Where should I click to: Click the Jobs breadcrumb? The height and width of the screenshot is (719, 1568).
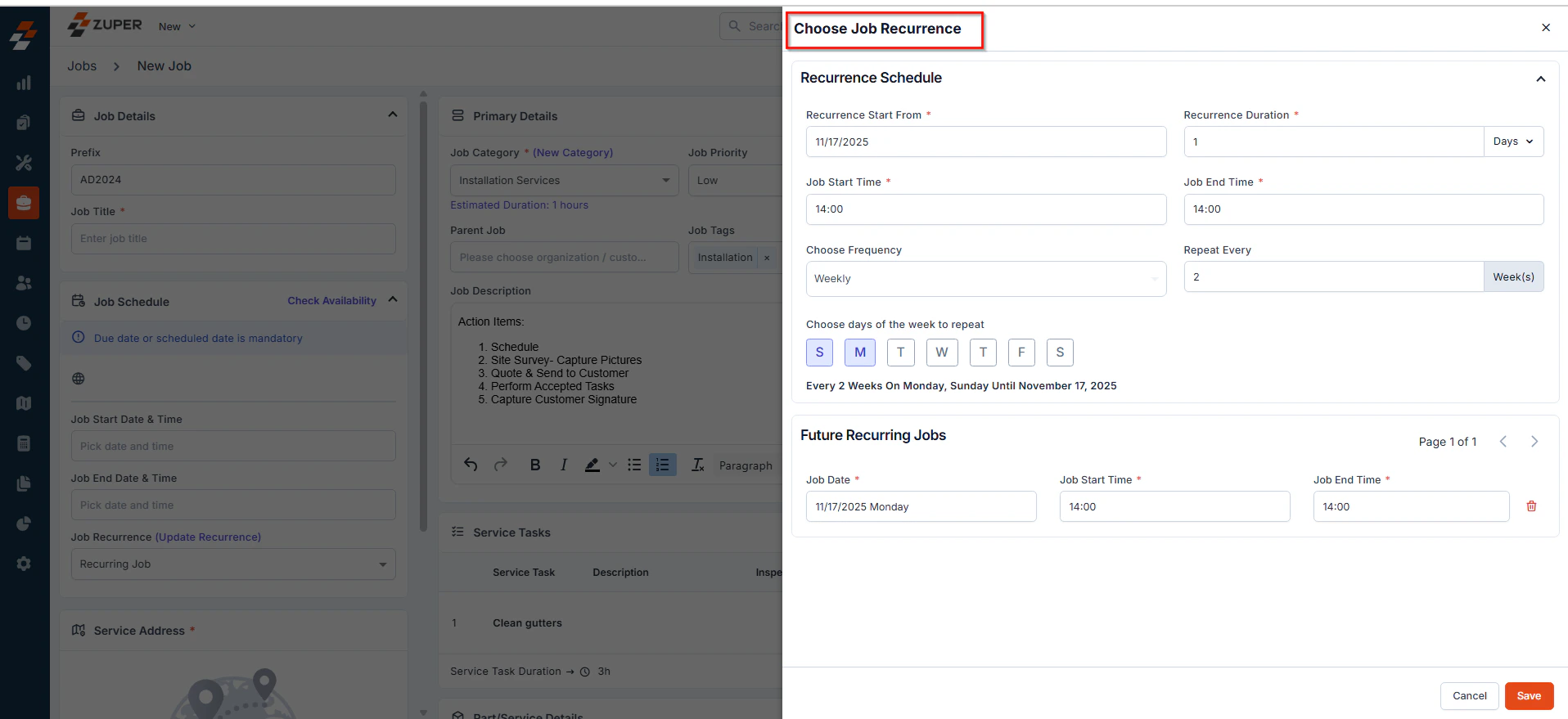tap(82, 66)
